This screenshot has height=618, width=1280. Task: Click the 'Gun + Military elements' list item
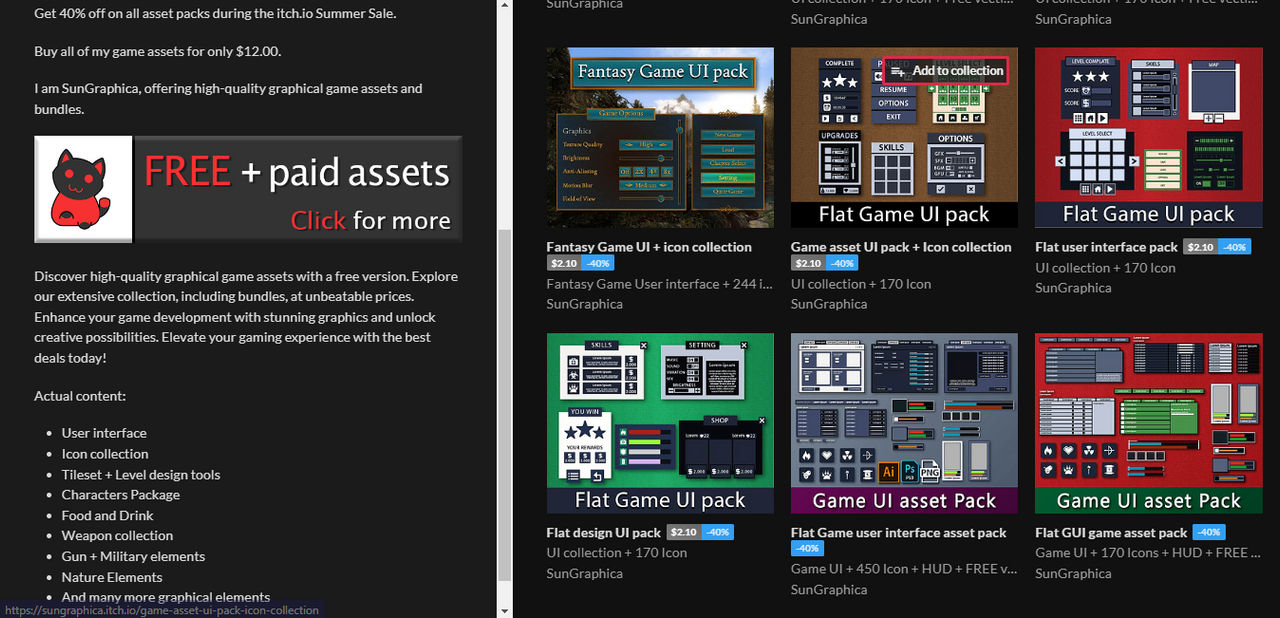133,557
